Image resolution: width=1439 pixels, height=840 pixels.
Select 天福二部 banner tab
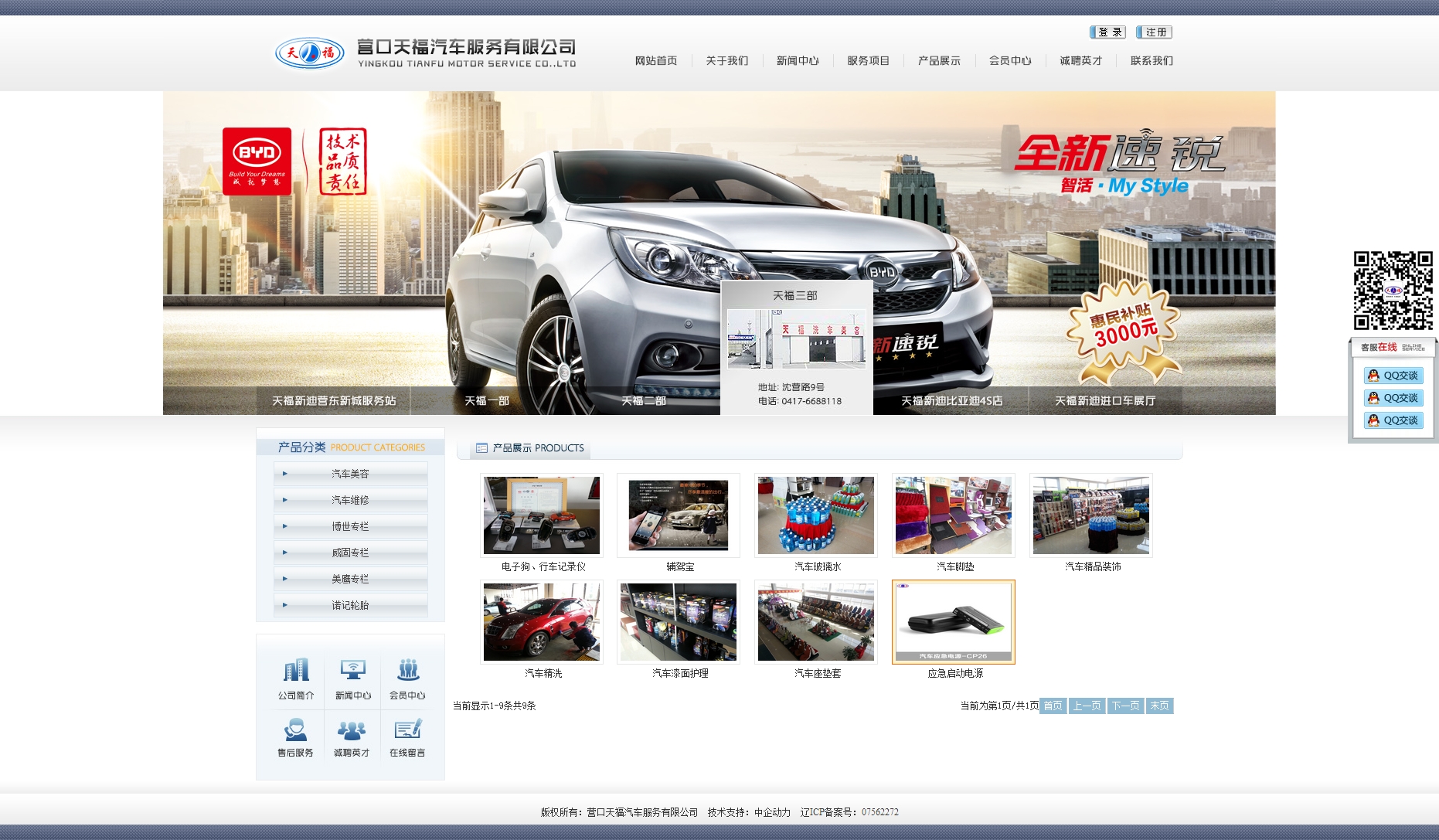(644, 401)
